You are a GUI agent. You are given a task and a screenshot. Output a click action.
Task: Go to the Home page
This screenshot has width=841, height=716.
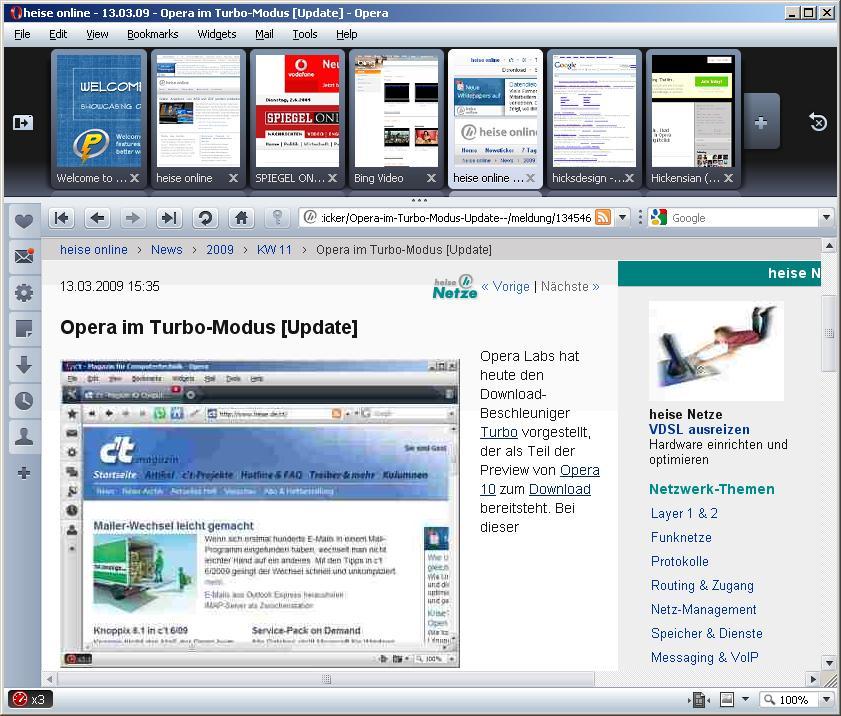(x=241, y=218)
